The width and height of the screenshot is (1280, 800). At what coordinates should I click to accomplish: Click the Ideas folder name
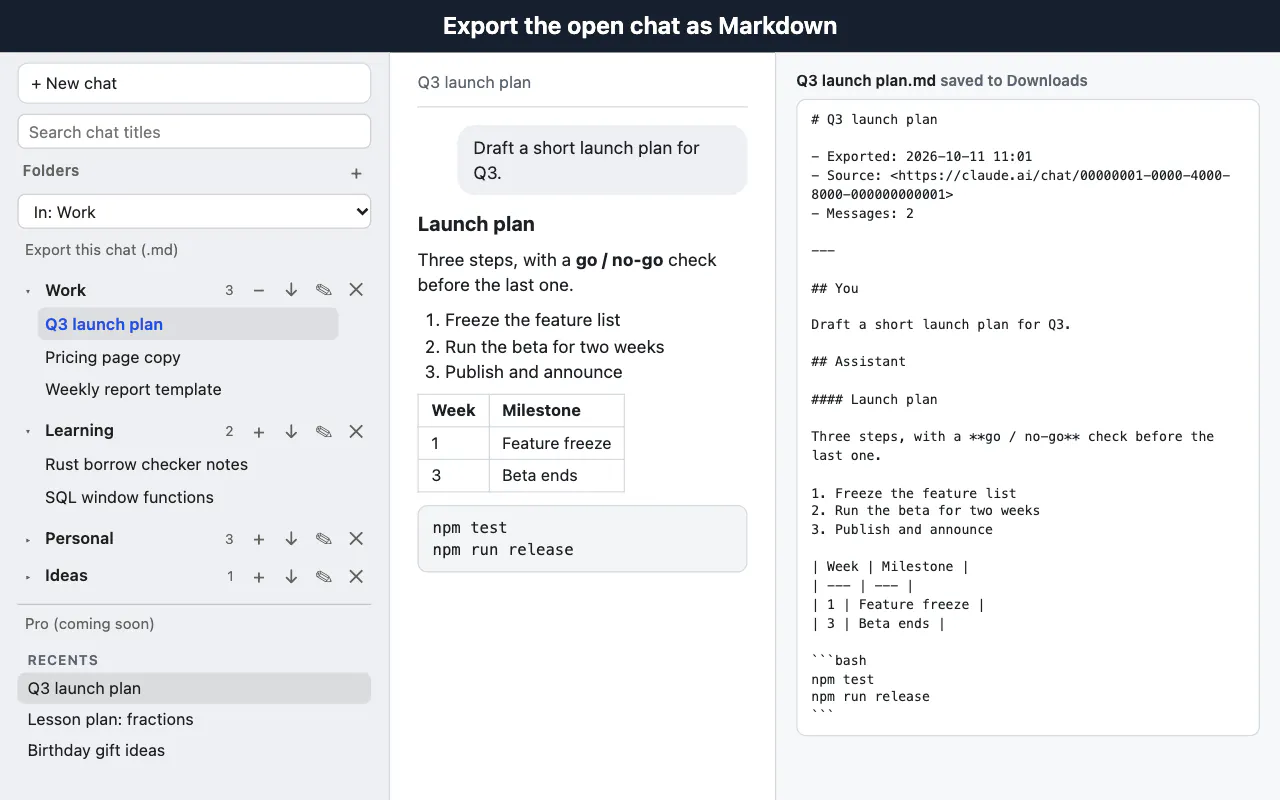coord(66,575)
